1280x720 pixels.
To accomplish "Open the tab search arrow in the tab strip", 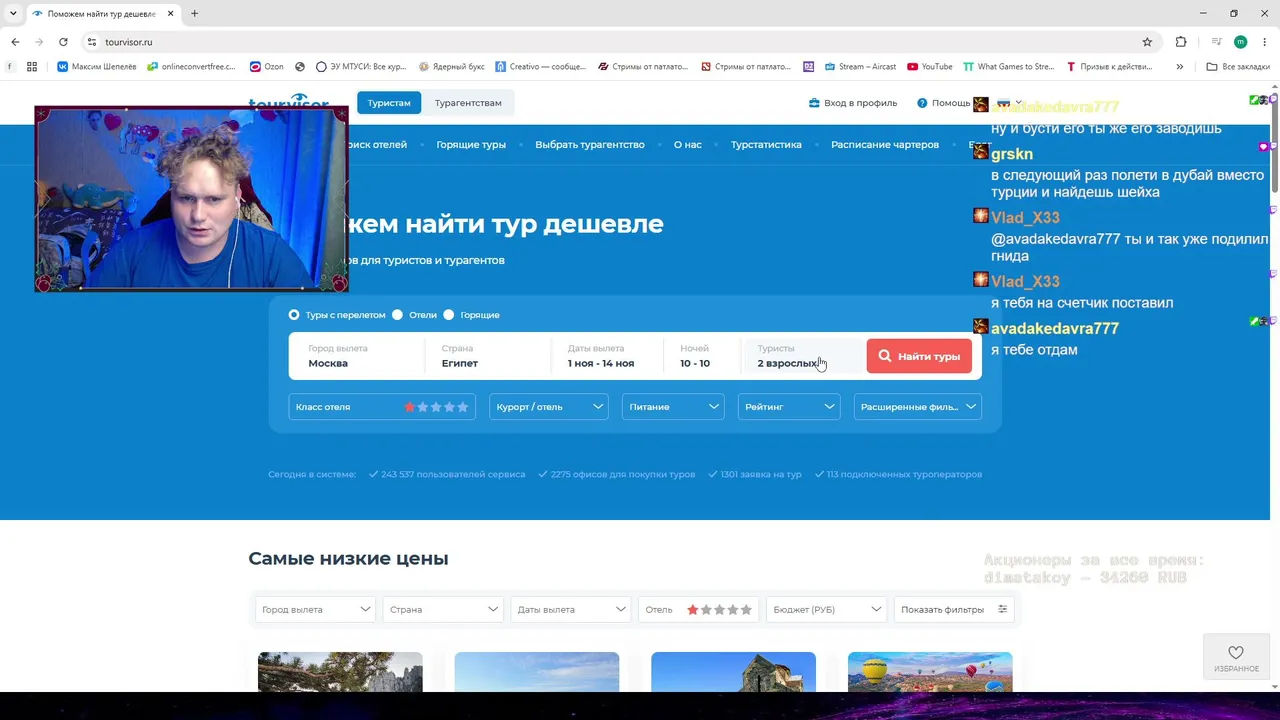I will [14, 14].
